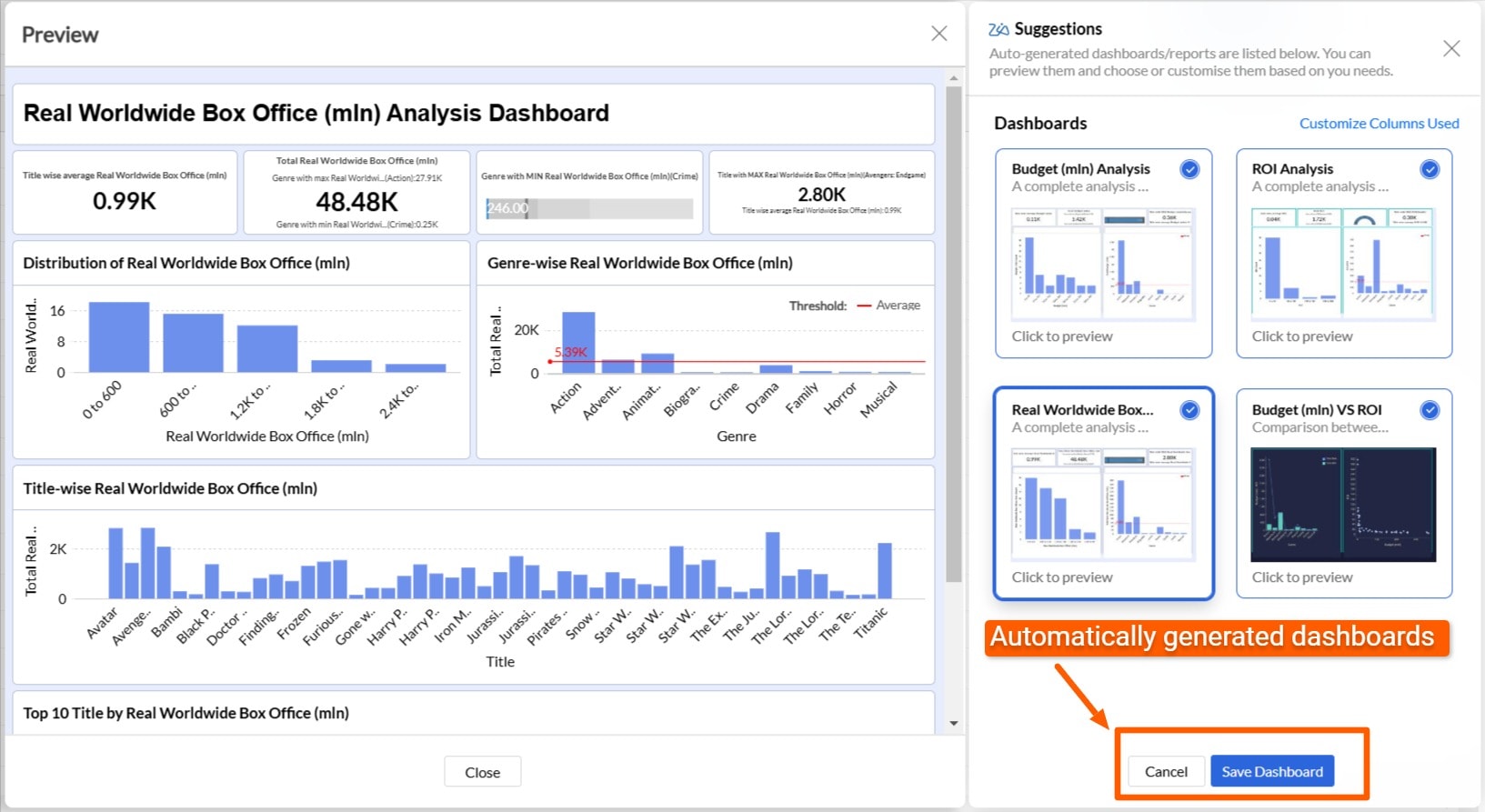This screenshot has width=1485, height=812.
Task: Click 'Distribution of Real Worldwide Box Office' chart title
Action: (x=186, y=263)
